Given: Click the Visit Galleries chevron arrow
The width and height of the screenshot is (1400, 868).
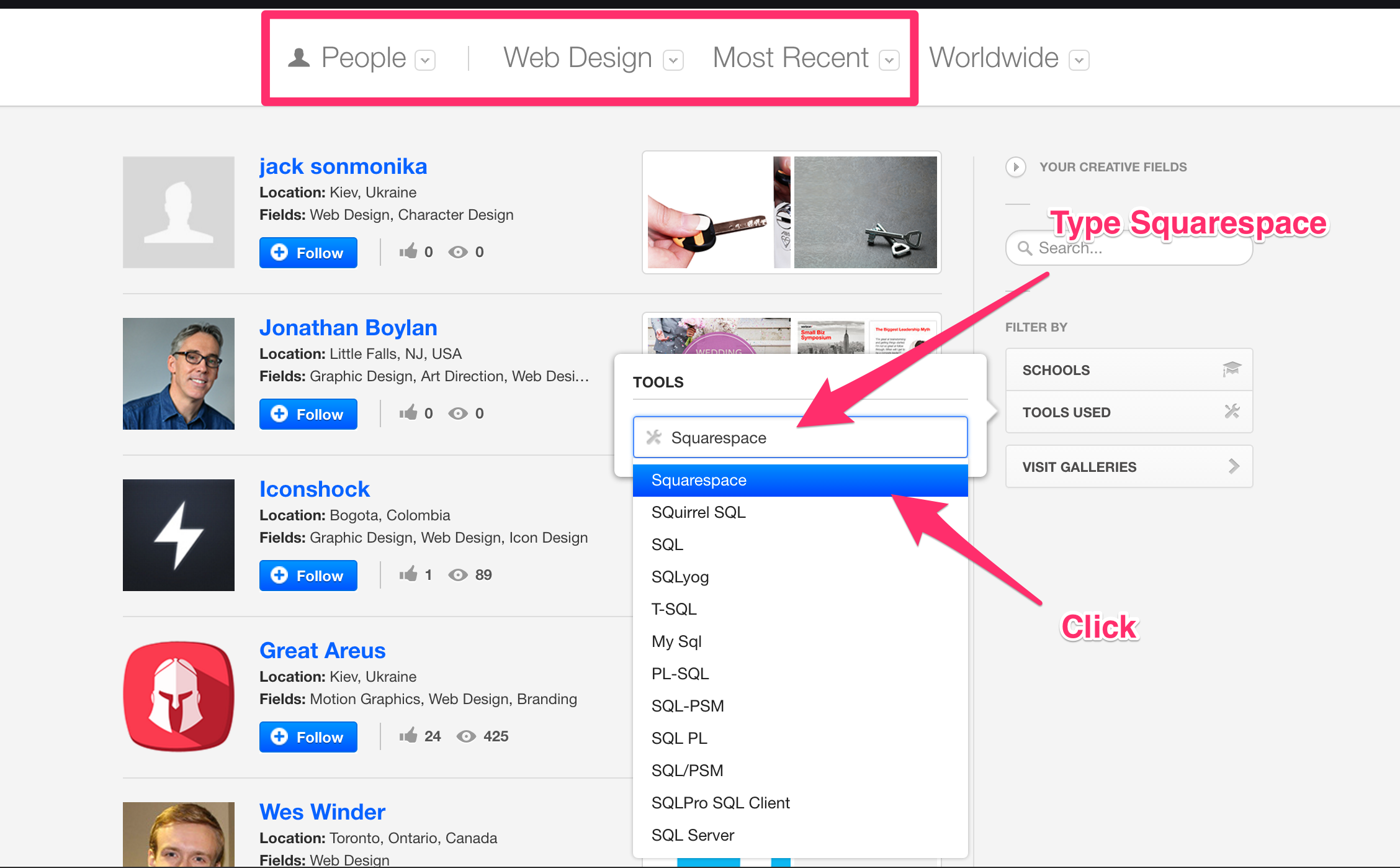Looking at the screenshot, I should [x=1234, y=466].
